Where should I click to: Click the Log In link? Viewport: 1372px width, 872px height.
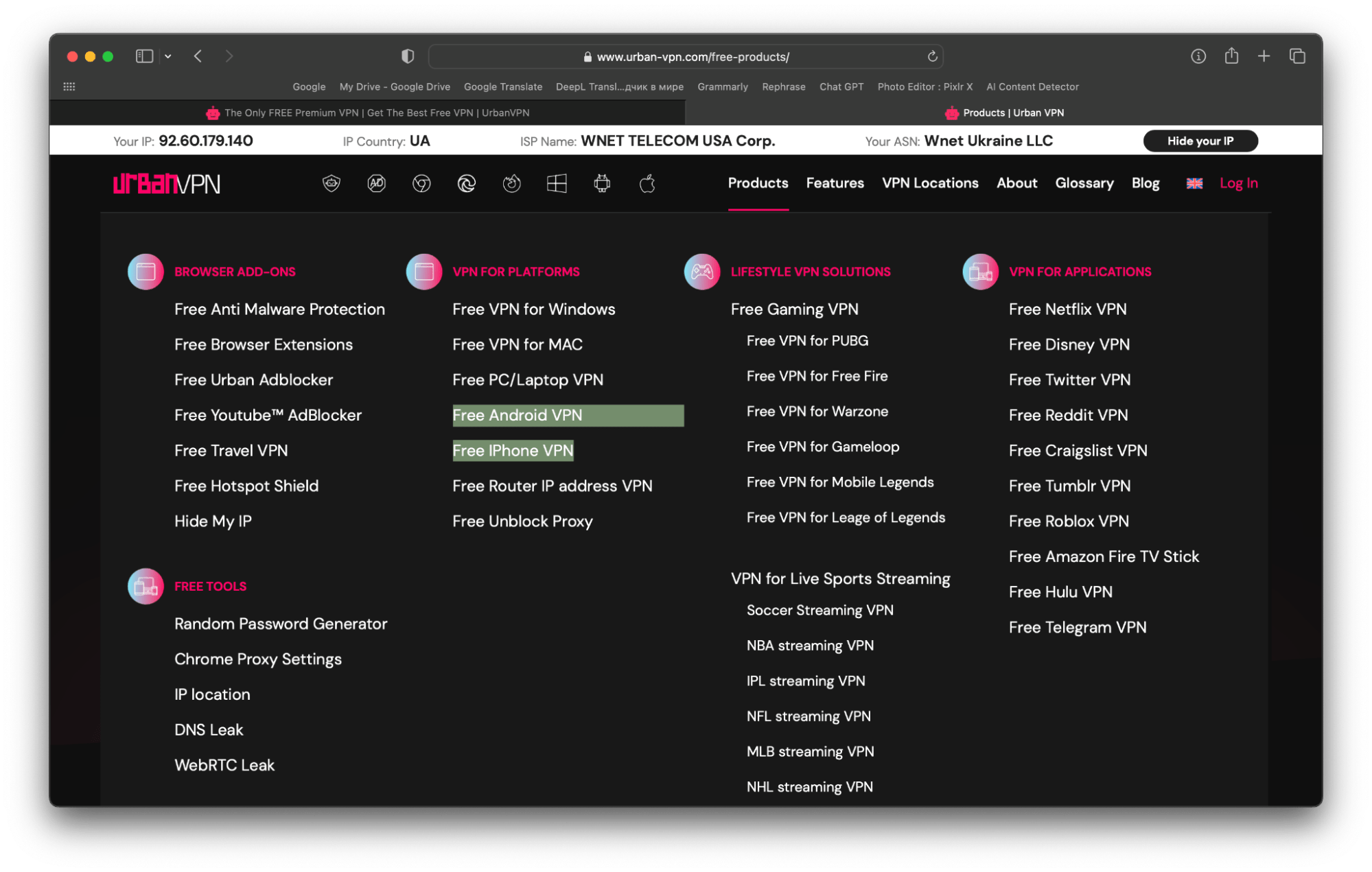1238,183
